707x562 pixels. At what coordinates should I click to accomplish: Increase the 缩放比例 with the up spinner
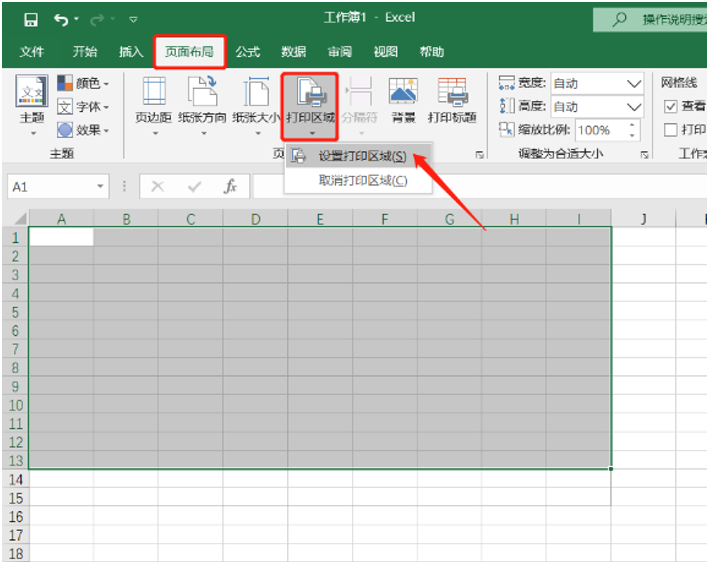click(x=632, y=125)
